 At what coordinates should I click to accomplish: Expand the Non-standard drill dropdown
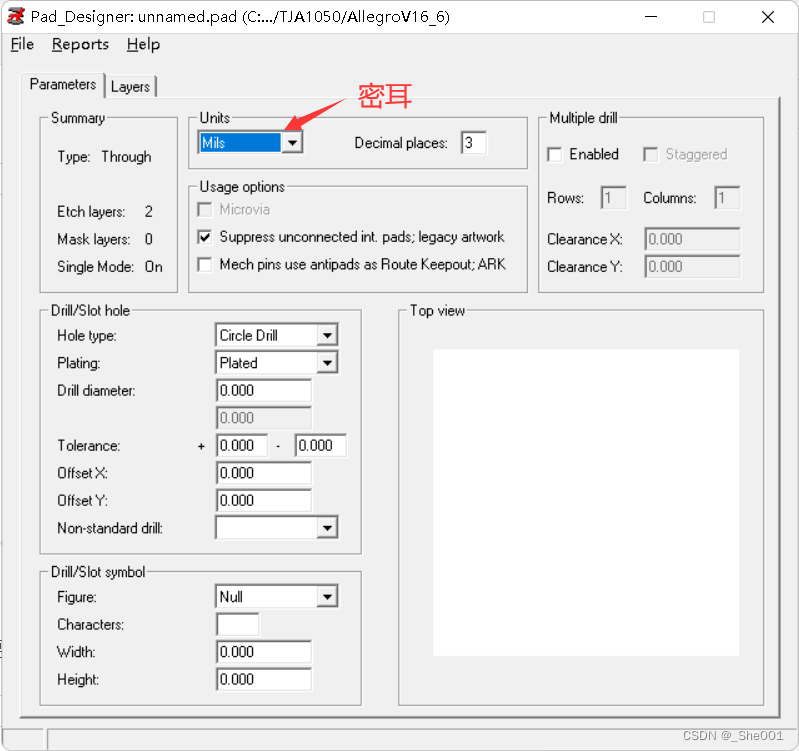327,528
